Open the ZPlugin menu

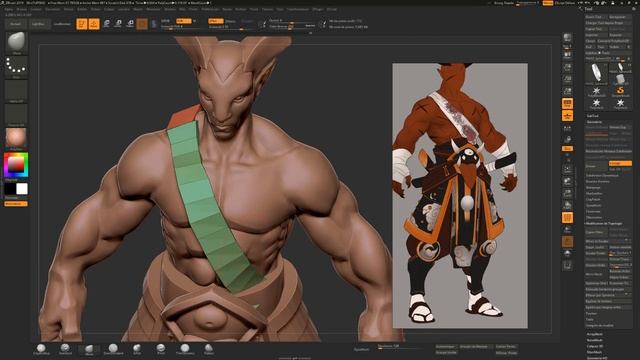point(318,9)
